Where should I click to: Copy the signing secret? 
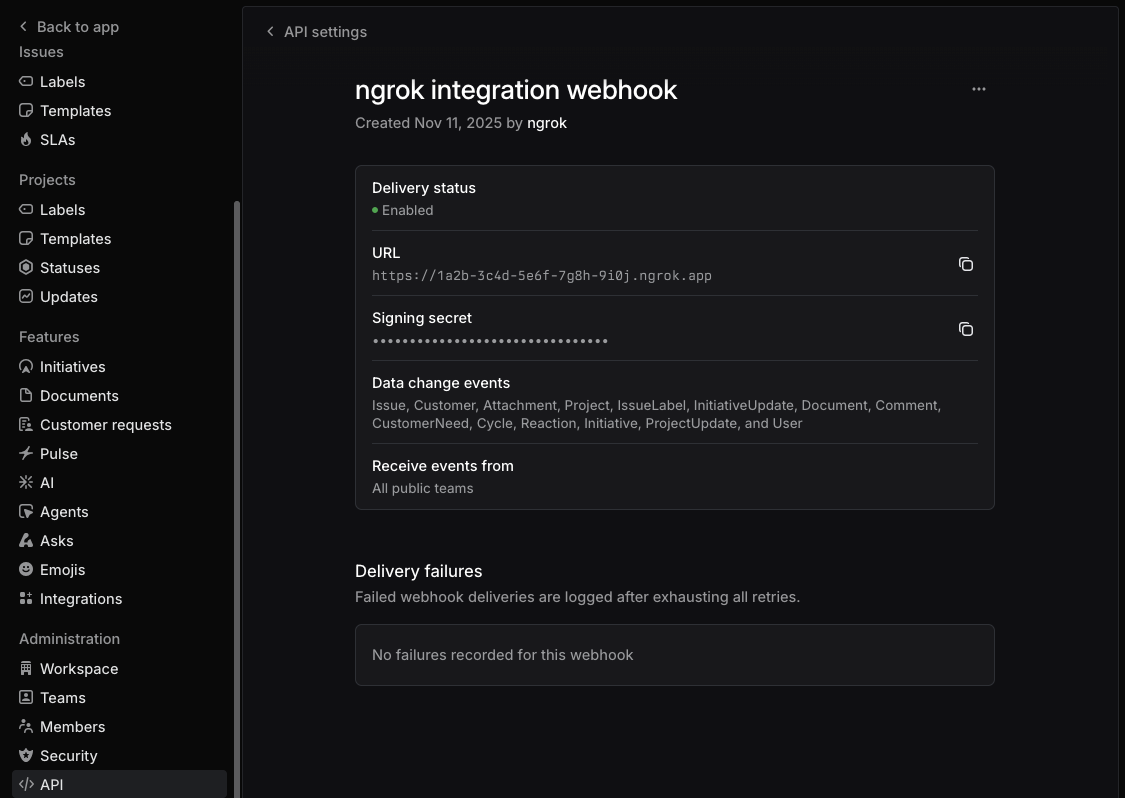966,329
